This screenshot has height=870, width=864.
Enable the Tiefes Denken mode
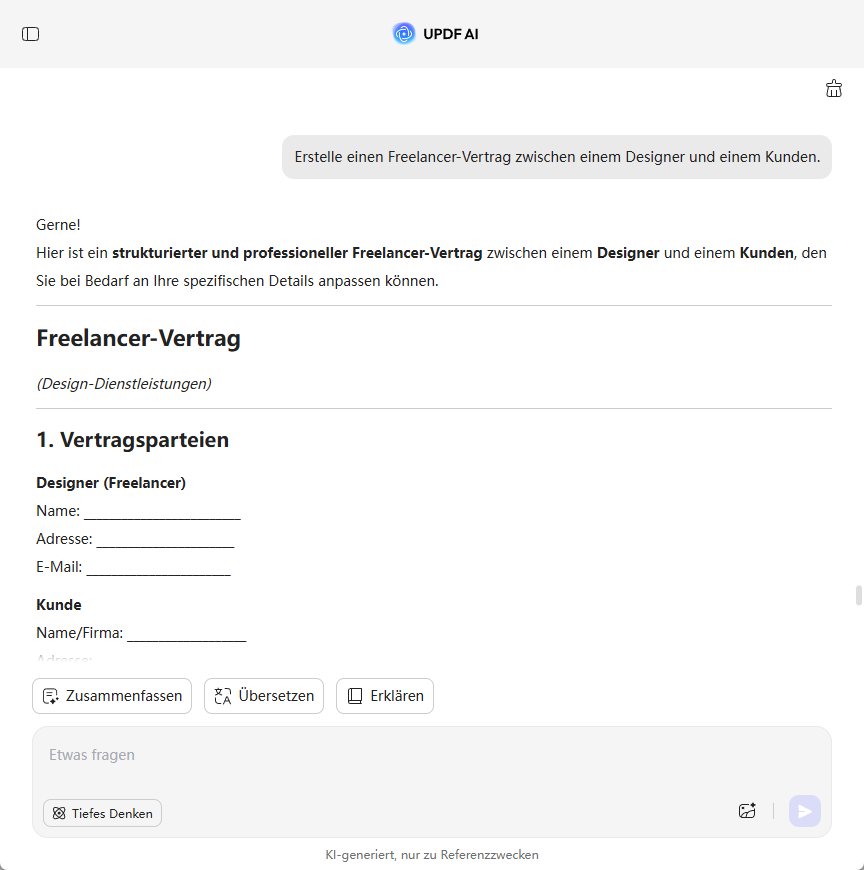point(102,813)
